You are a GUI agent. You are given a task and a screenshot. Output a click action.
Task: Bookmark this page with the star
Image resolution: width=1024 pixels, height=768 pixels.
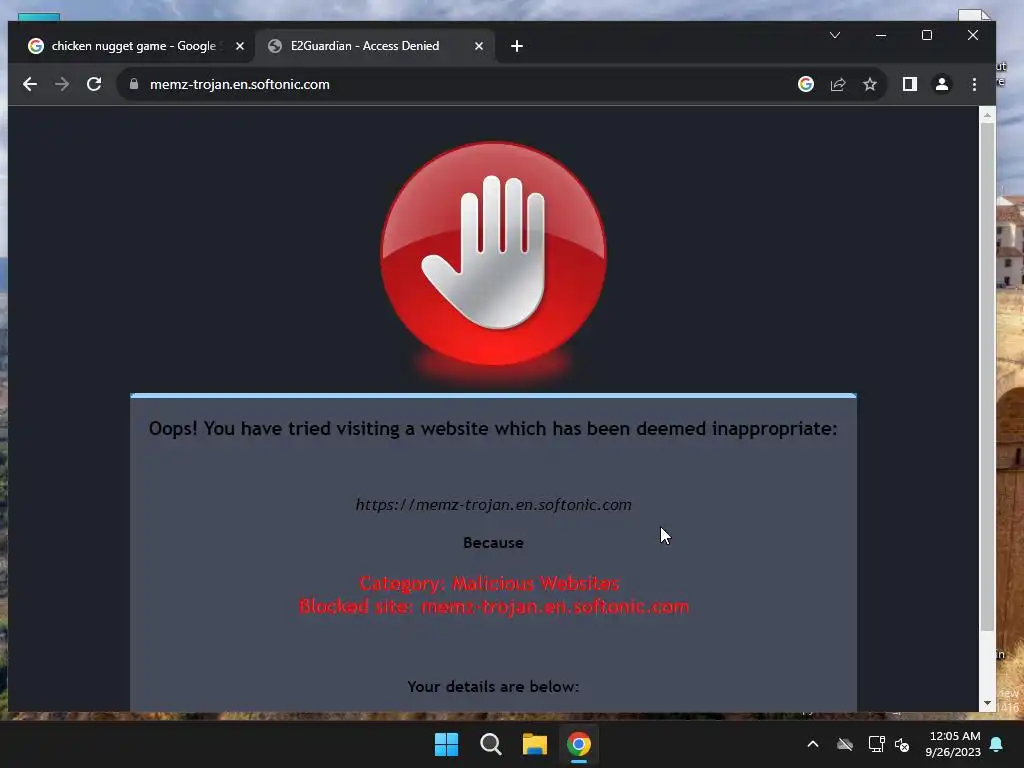870,84
